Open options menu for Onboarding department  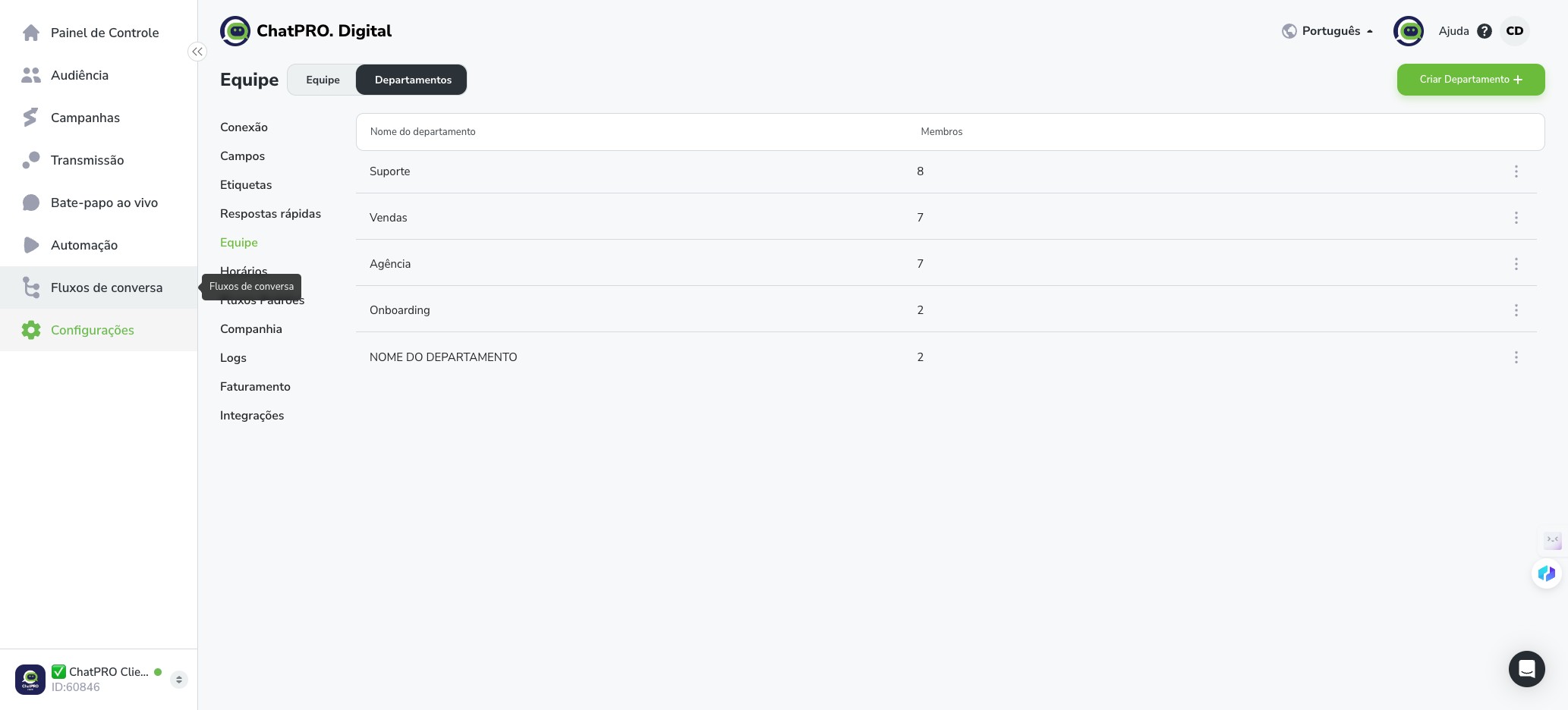[x=1516, y=310]
